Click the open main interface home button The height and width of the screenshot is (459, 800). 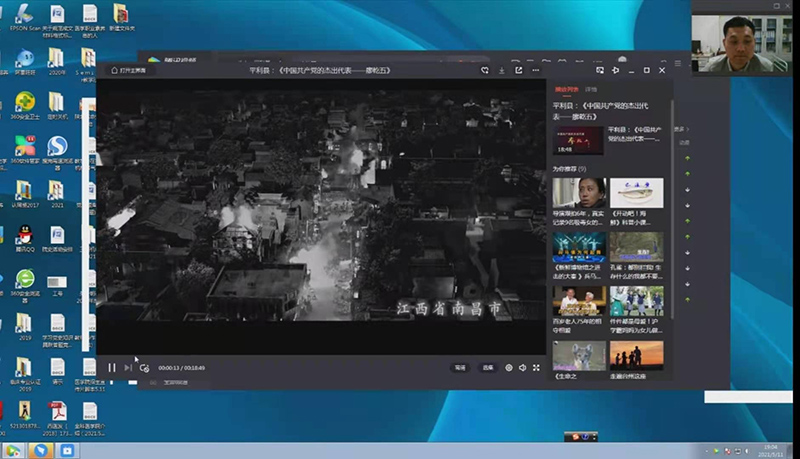point(129,70)
